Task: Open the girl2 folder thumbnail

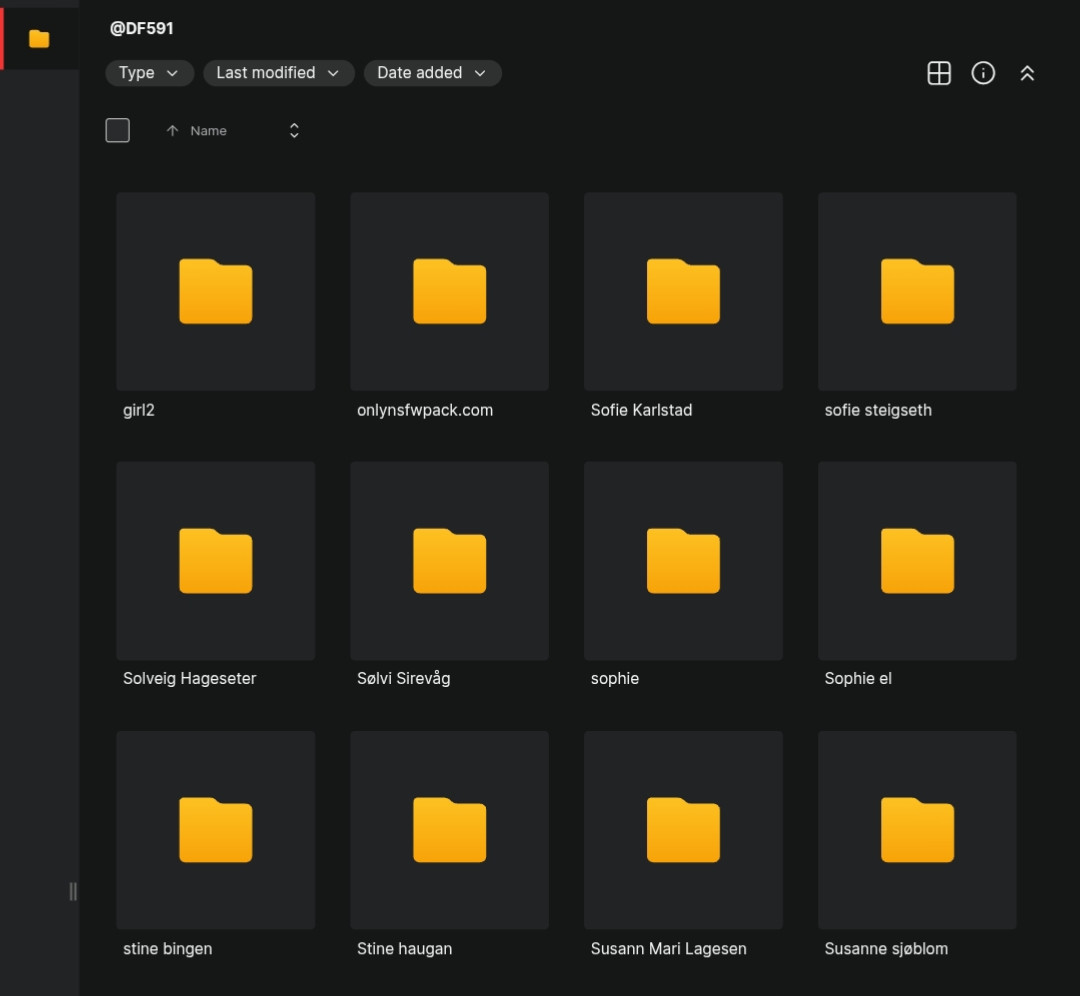Action: click(216, 291)
